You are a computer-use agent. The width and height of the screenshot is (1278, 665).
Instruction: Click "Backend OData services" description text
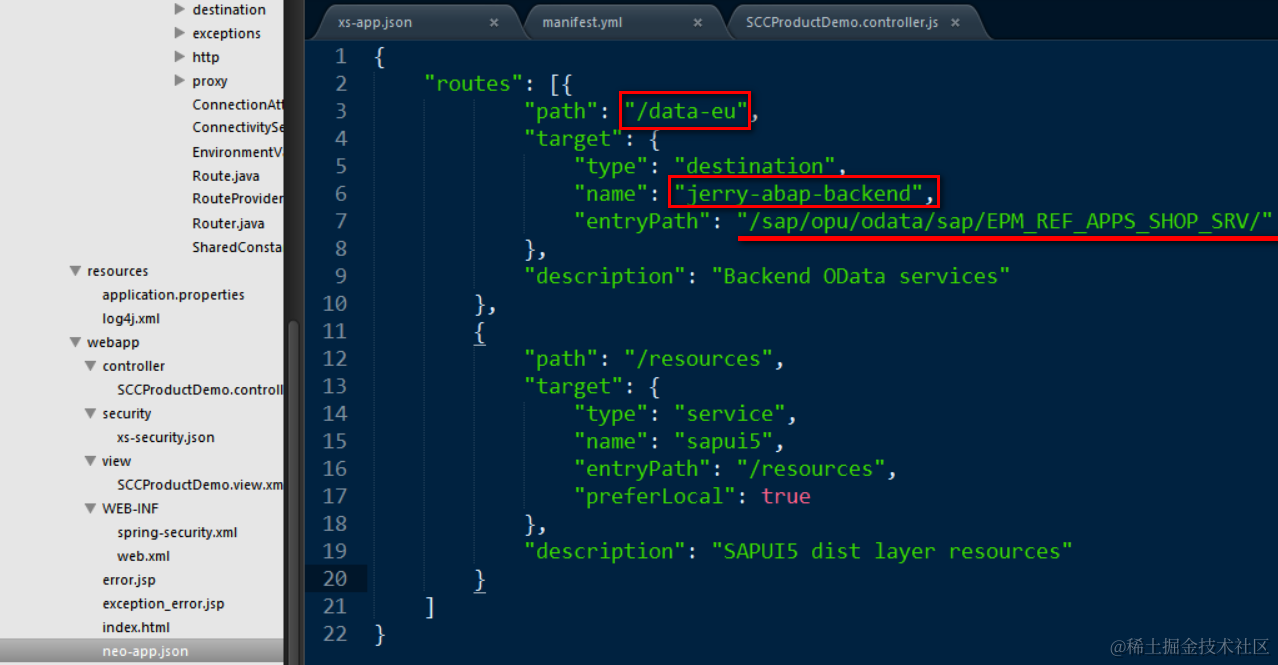(861, 276)
